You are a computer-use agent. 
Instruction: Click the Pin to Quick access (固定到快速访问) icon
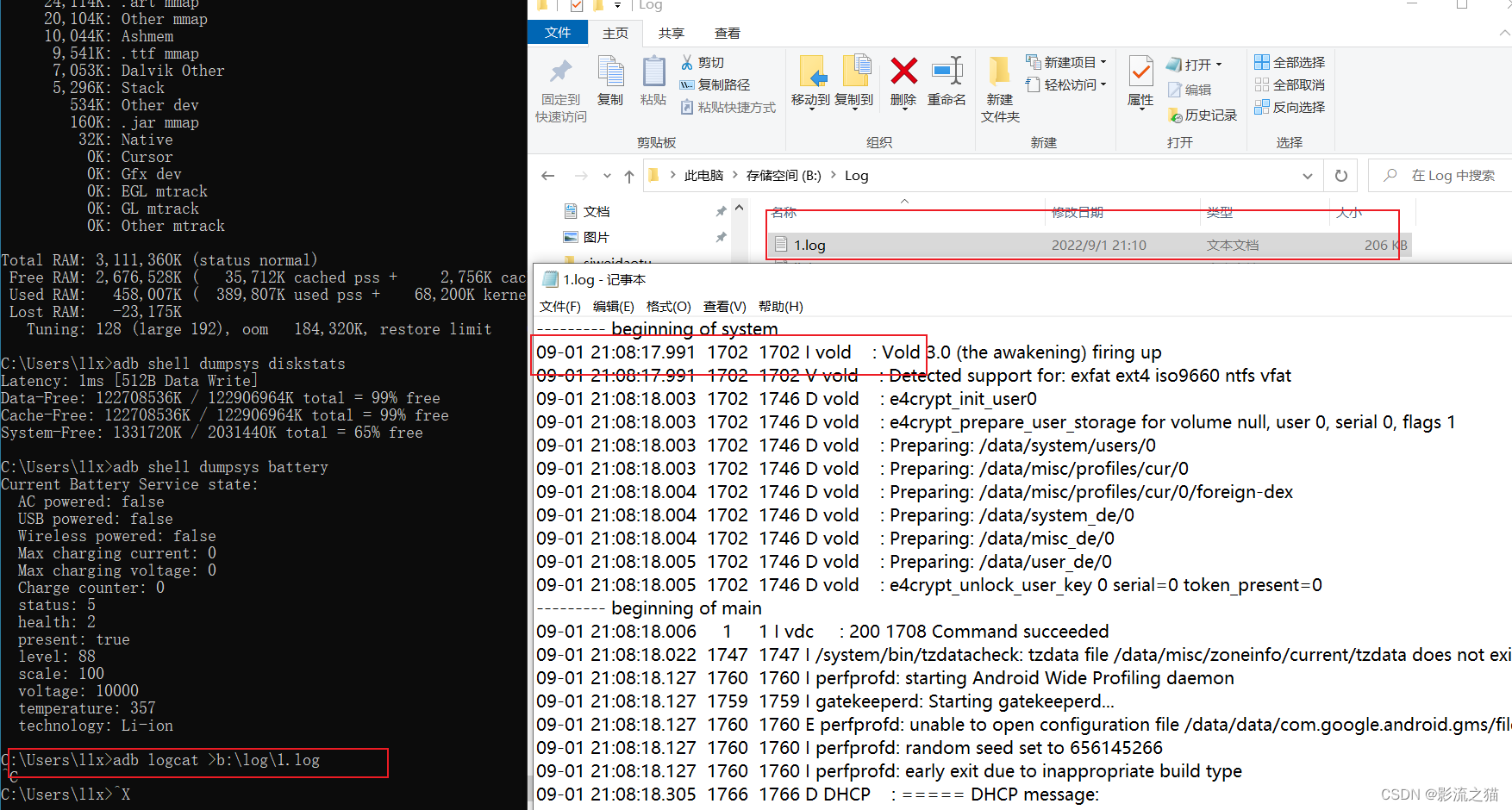pos(559,82)
